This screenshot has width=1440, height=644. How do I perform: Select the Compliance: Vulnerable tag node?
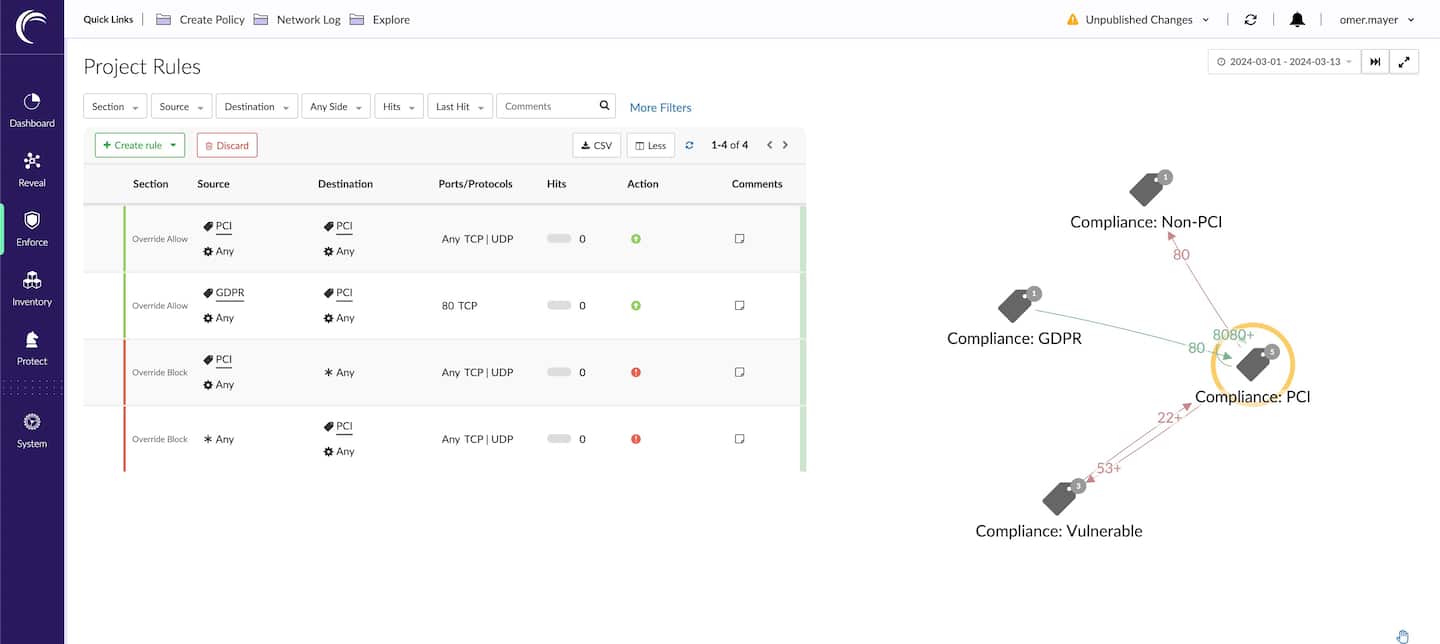[1060, 497]
